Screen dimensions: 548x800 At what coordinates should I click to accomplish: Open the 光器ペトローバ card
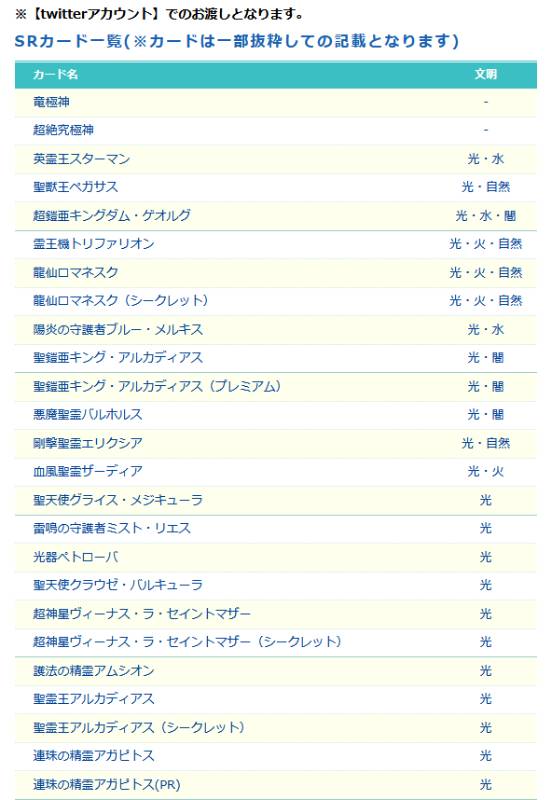(x=76, y=557)
